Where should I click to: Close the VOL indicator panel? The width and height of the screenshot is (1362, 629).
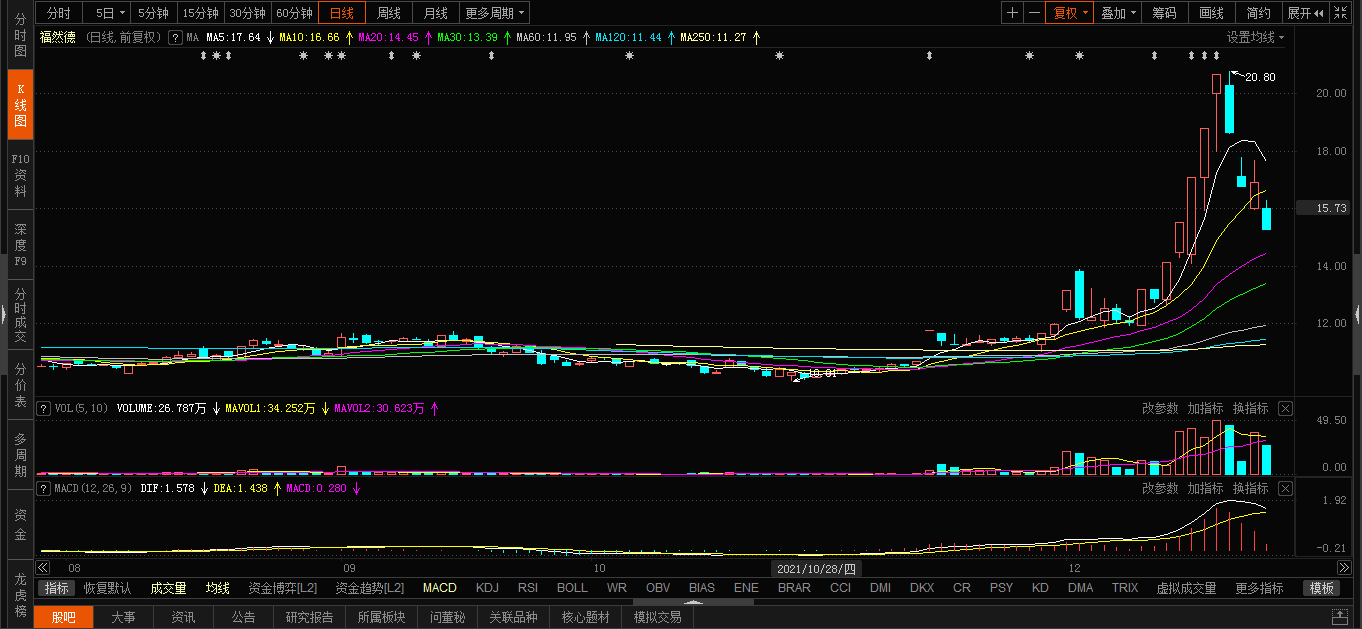coord(1286,408)
